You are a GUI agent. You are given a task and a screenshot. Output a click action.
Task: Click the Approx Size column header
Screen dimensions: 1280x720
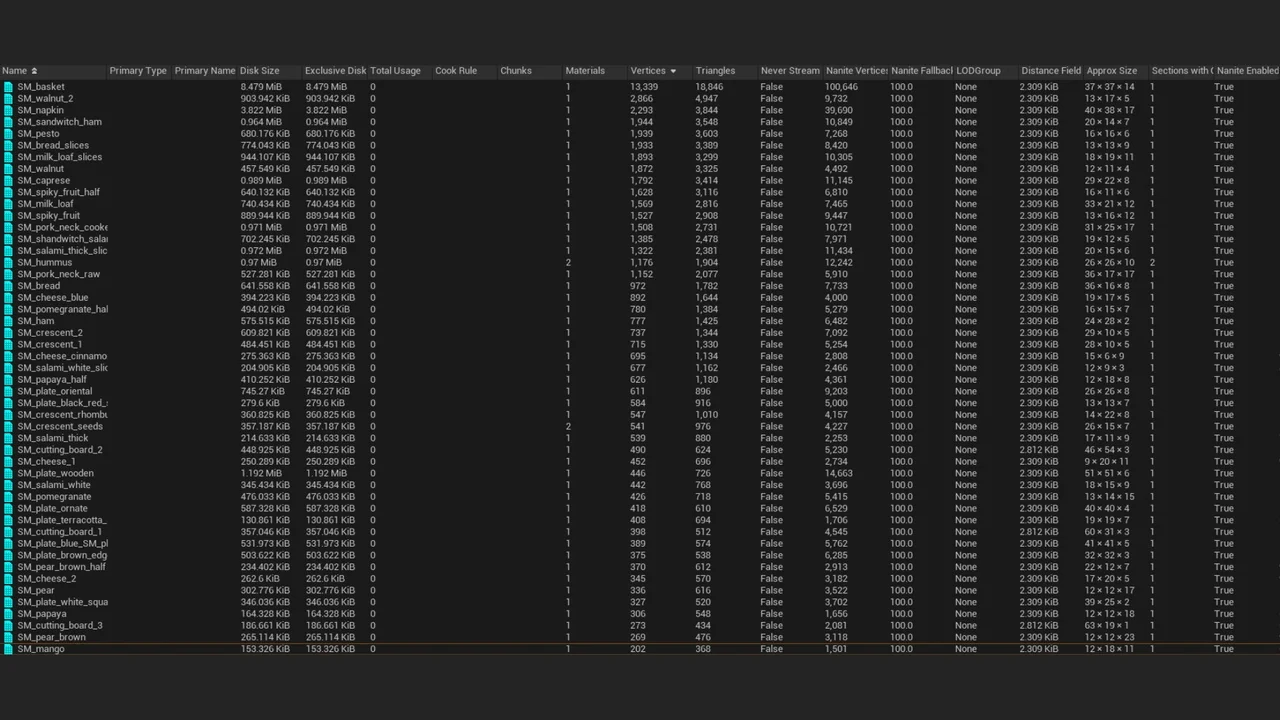pos(1111,71)
